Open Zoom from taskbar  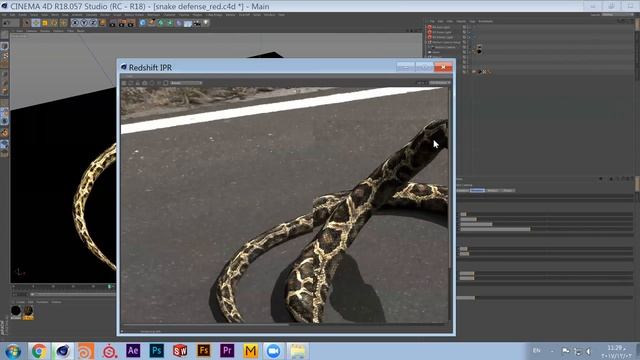(x=274, y=351)
